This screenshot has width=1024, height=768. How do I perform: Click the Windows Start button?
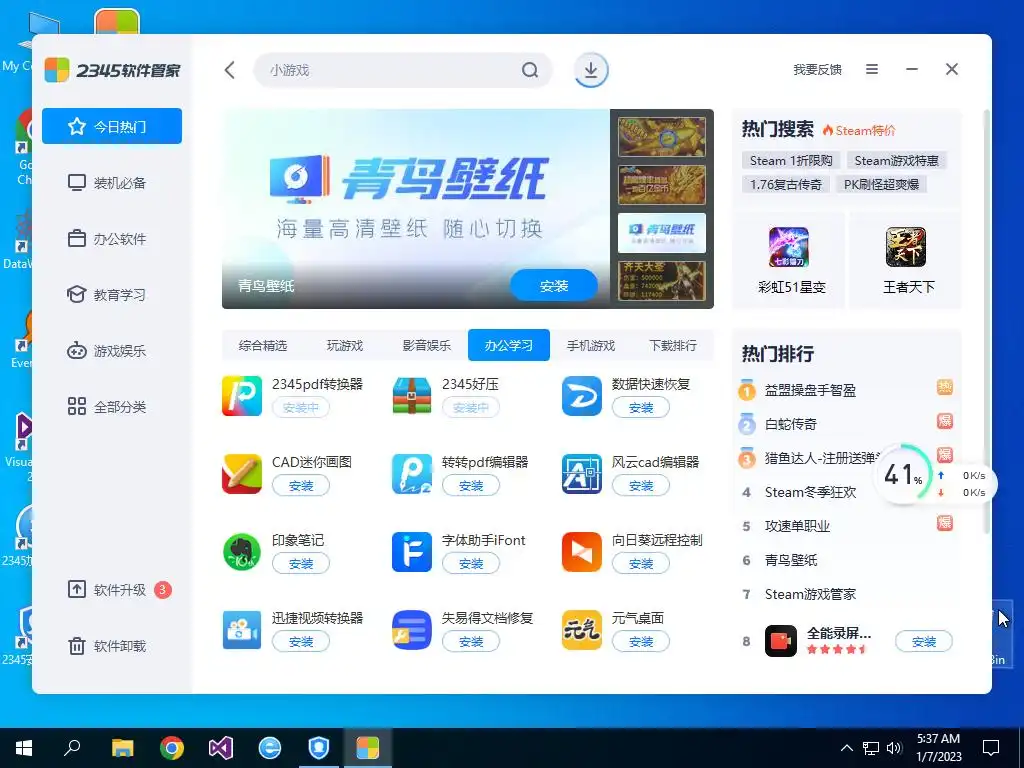(x=24, y=748)
